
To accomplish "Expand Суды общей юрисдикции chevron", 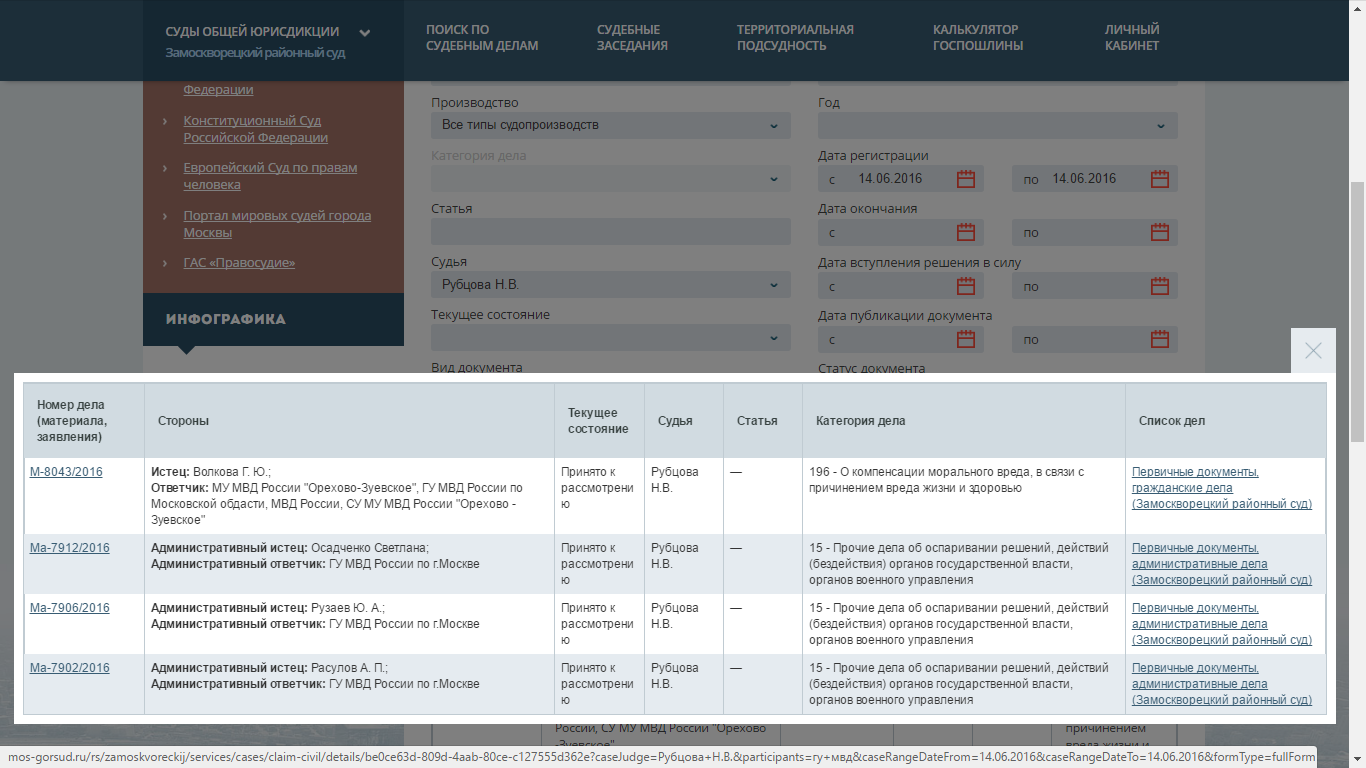I will pos(365,33).
